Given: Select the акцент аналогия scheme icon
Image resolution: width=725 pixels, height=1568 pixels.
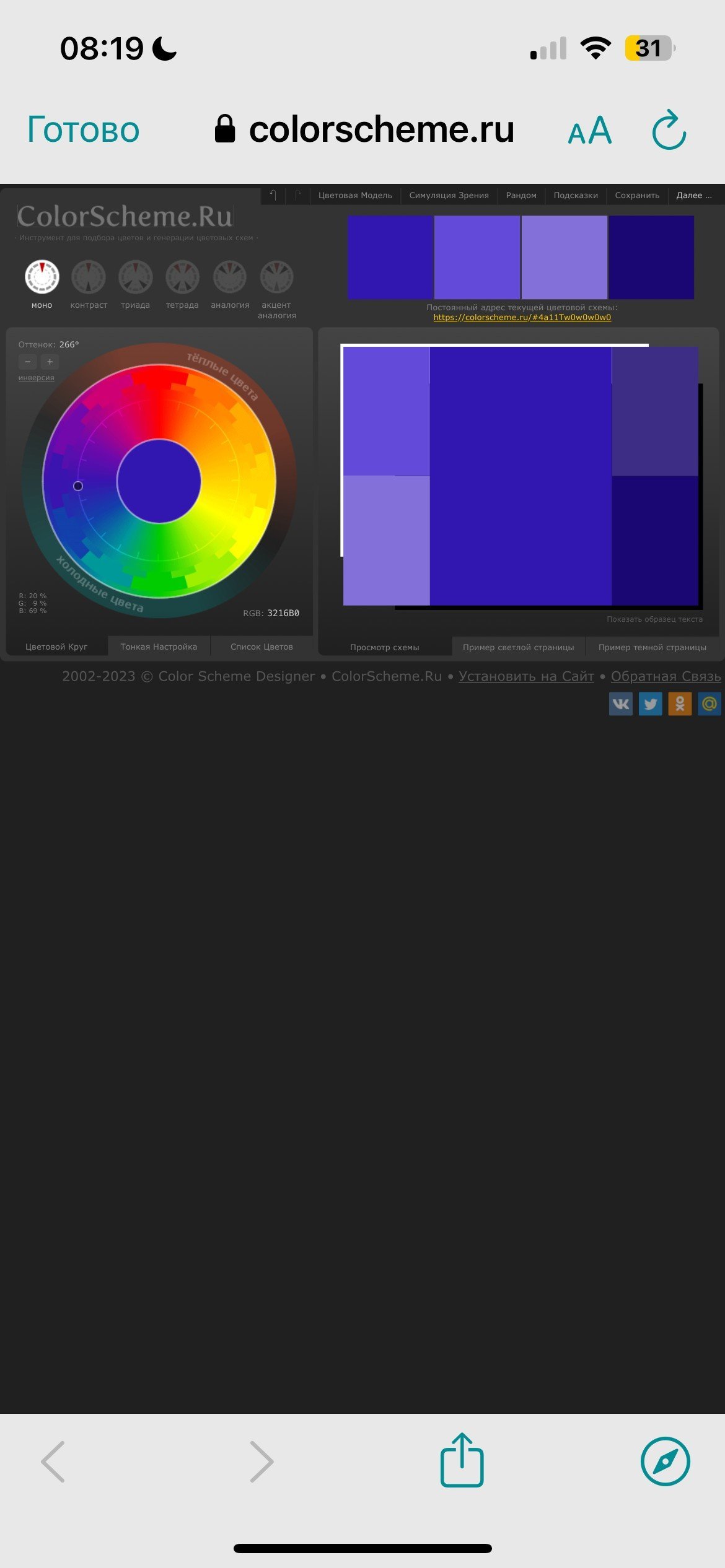Looking at the screenshot, I should click(x=276, y=276).
